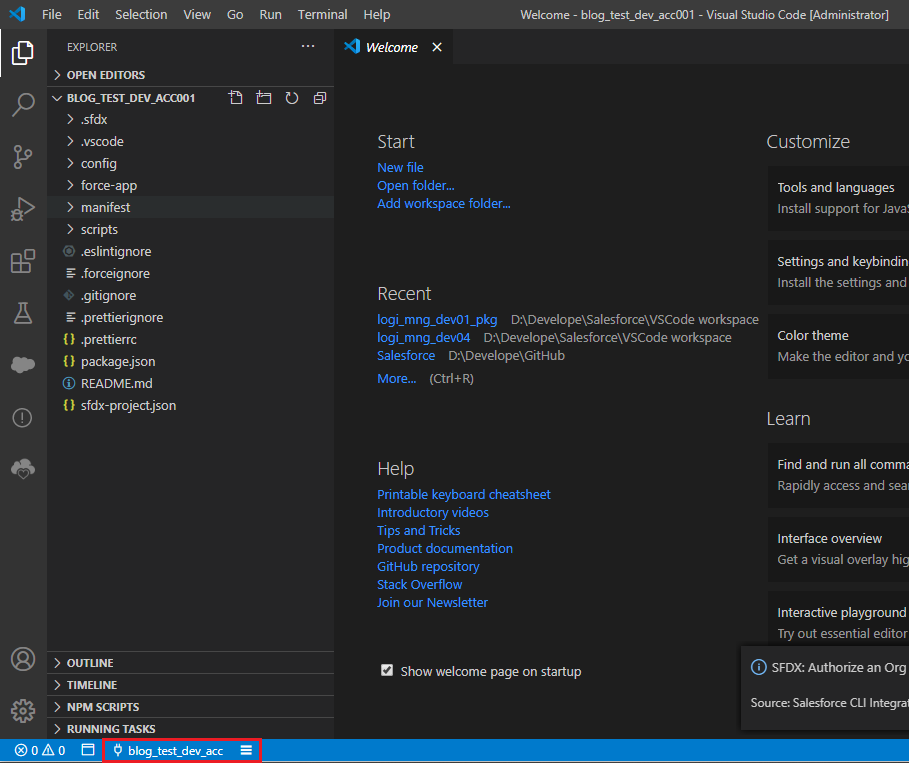Open the Accounts icon in activity bar
This screenshot has width=909, height=763.
click(x=23, y=659)
